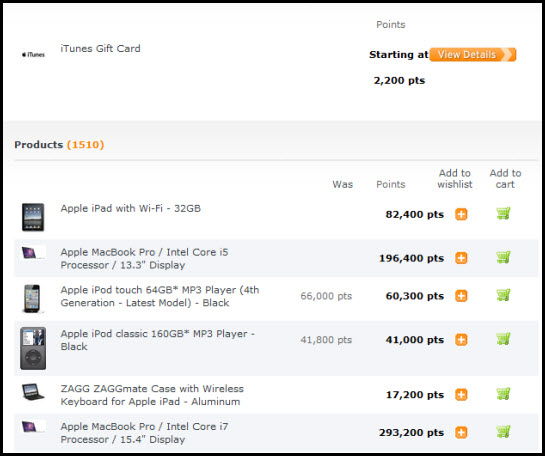Viewport: 545px width, 456px height.
Task: Open Apple iPod classic 160GB product link
Action: (158, 340)
